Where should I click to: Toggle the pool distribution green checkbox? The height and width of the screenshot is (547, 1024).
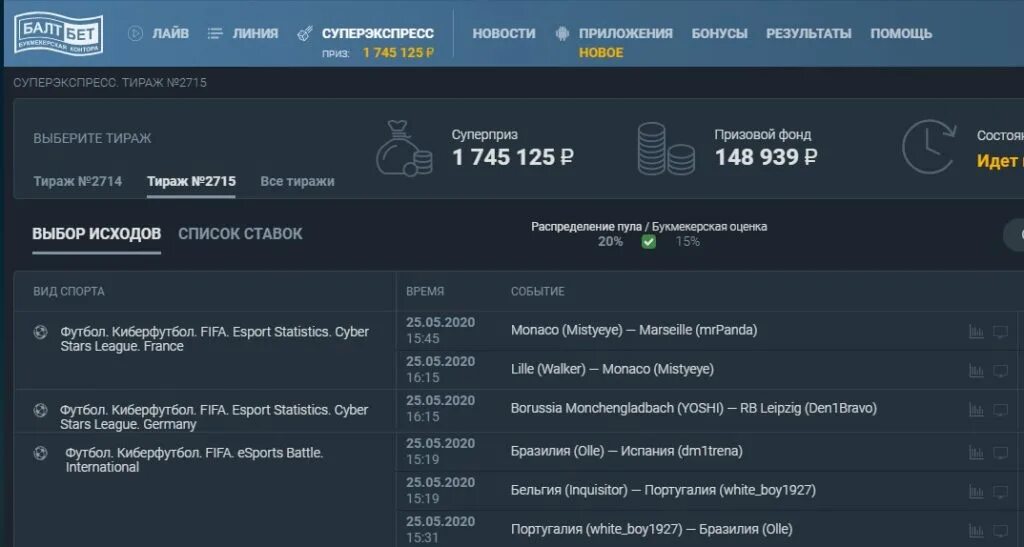(648, 242)
